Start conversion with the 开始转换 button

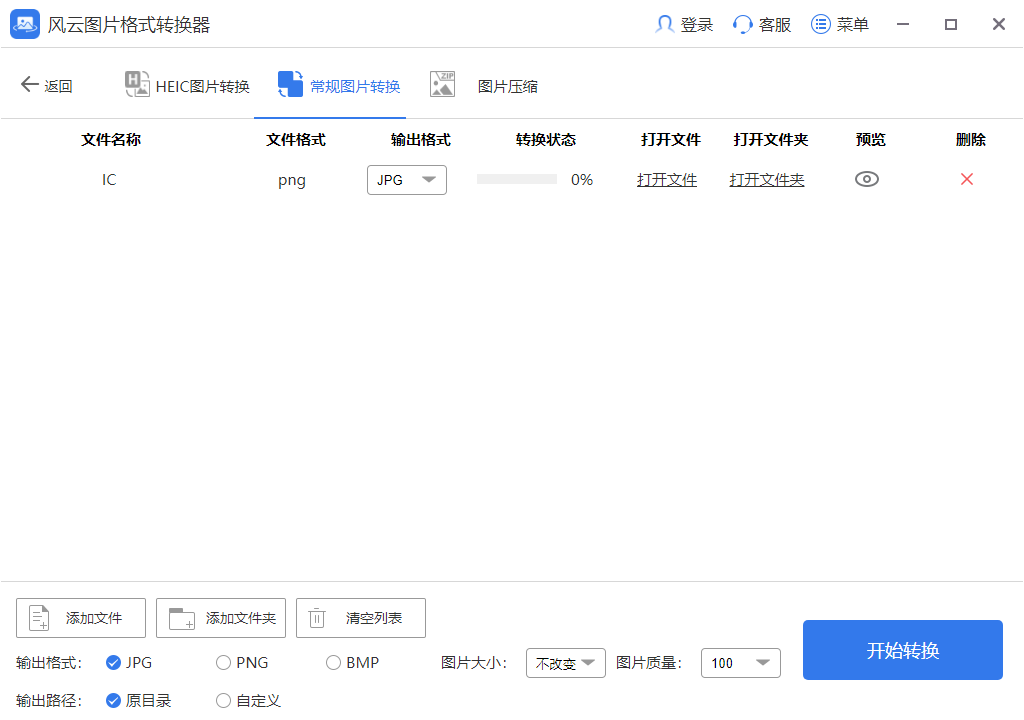coord(902,650)
